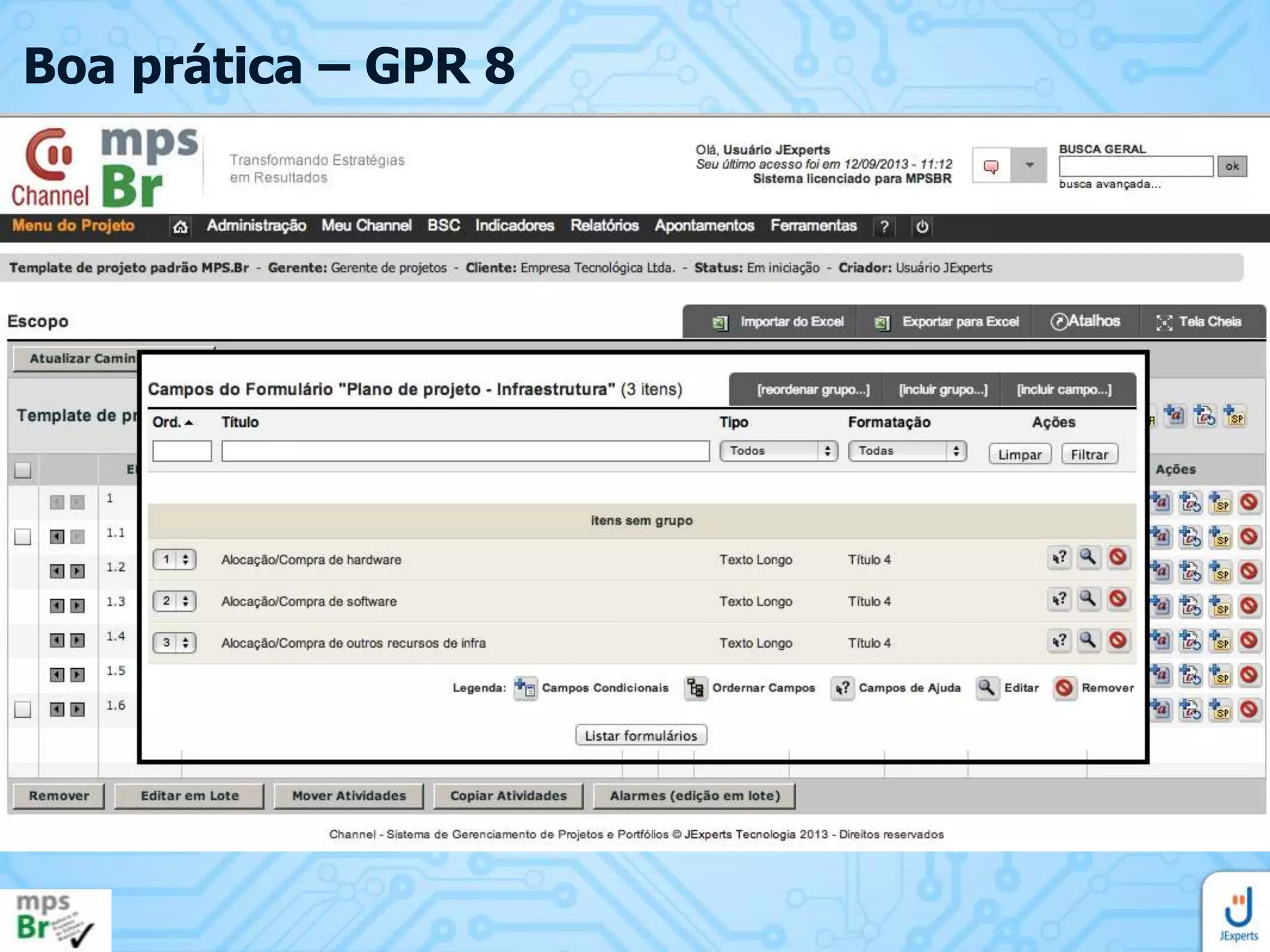The height and width of the screenshot is (952, 1270).
Task: Click the power logout icon
Action: point(922,227)
